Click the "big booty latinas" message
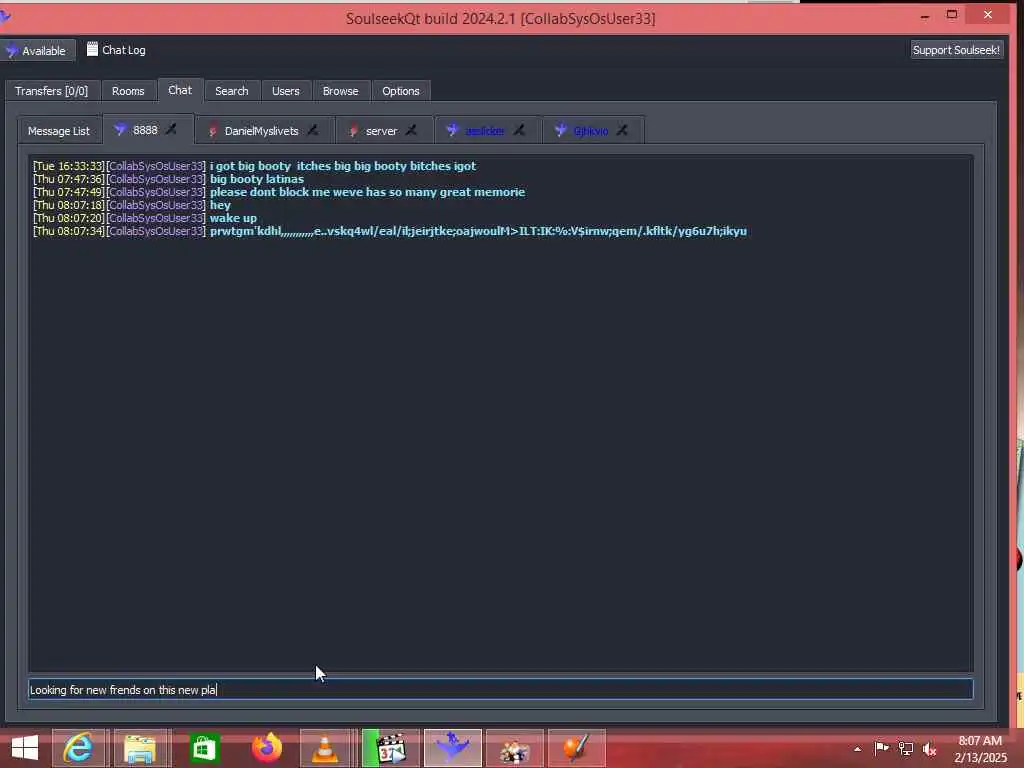This screenshot has height=768, width=1024. pyautogui.click(x=257, y=179)
